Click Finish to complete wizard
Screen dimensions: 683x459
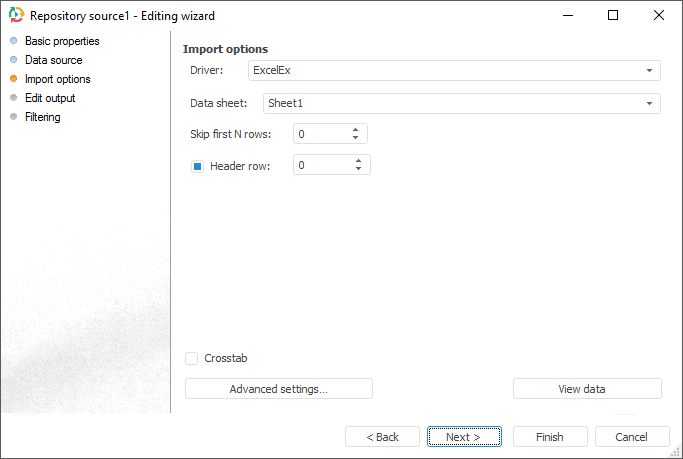549,437
